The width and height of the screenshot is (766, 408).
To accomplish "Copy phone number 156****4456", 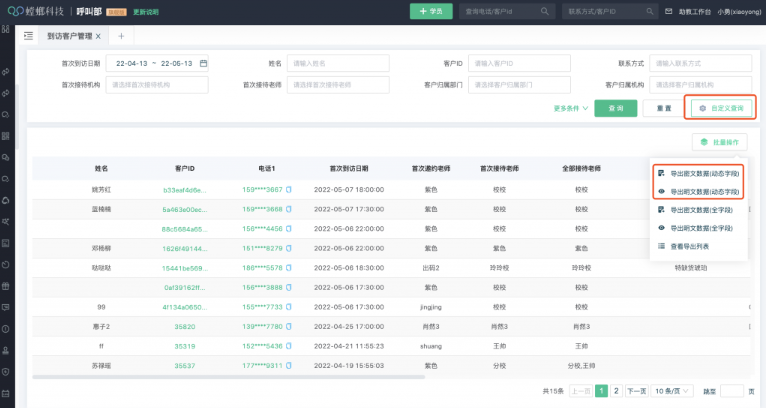I will [x=289, y=229].
